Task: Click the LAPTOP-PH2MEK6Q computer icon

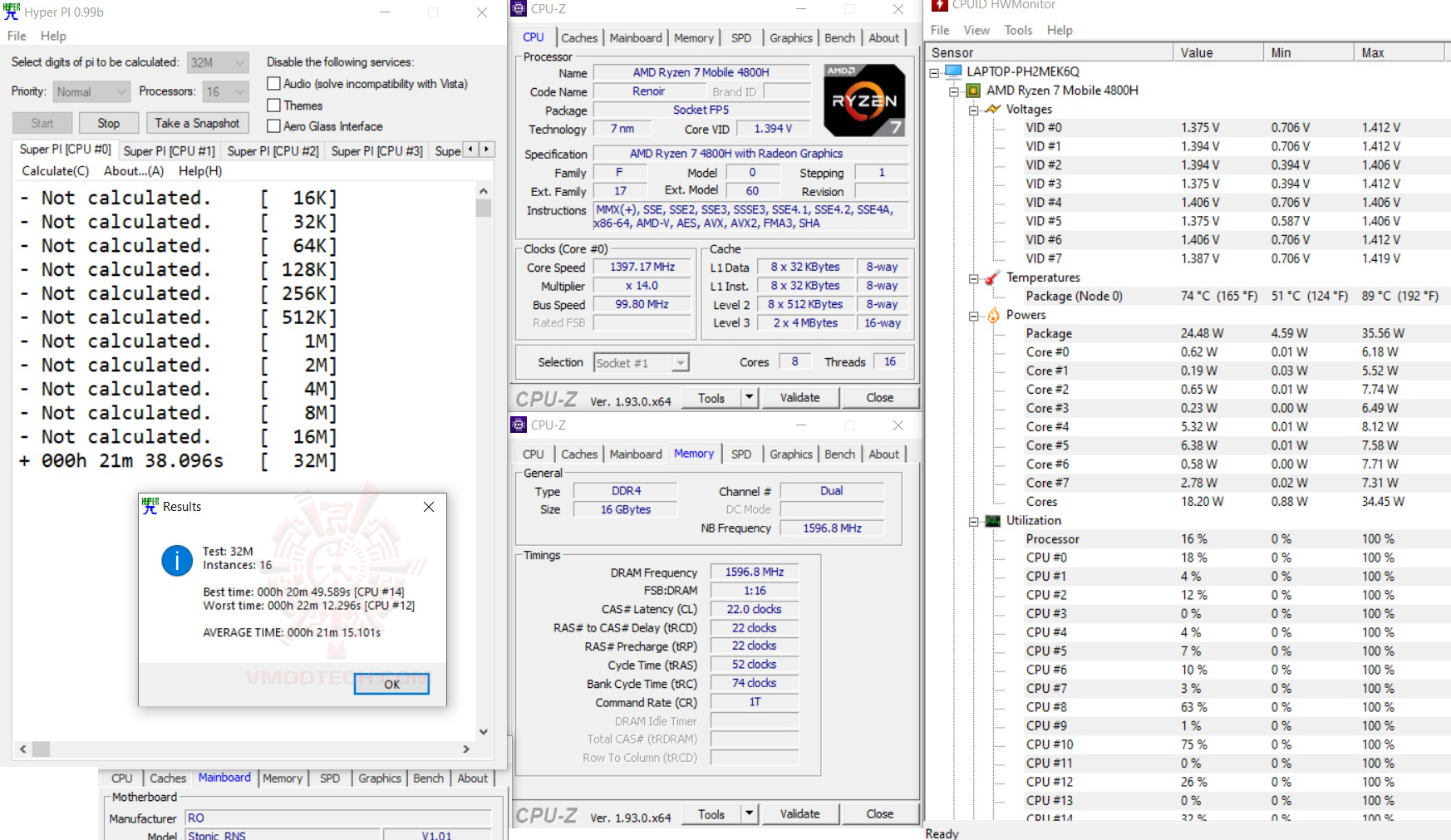Action: [953, 71]
